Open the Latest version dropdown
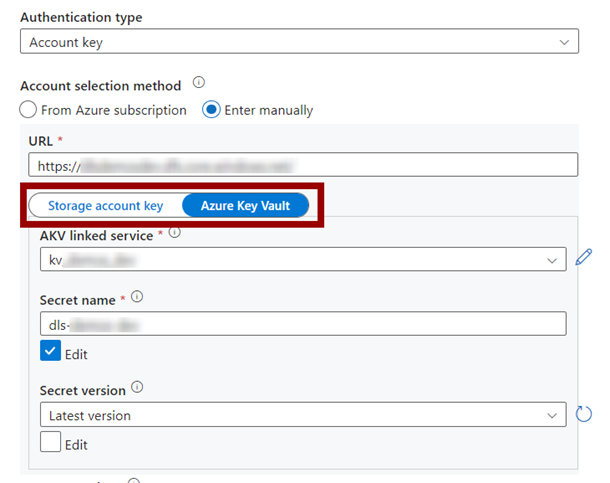610x483 pixels. tap(303, 415)
